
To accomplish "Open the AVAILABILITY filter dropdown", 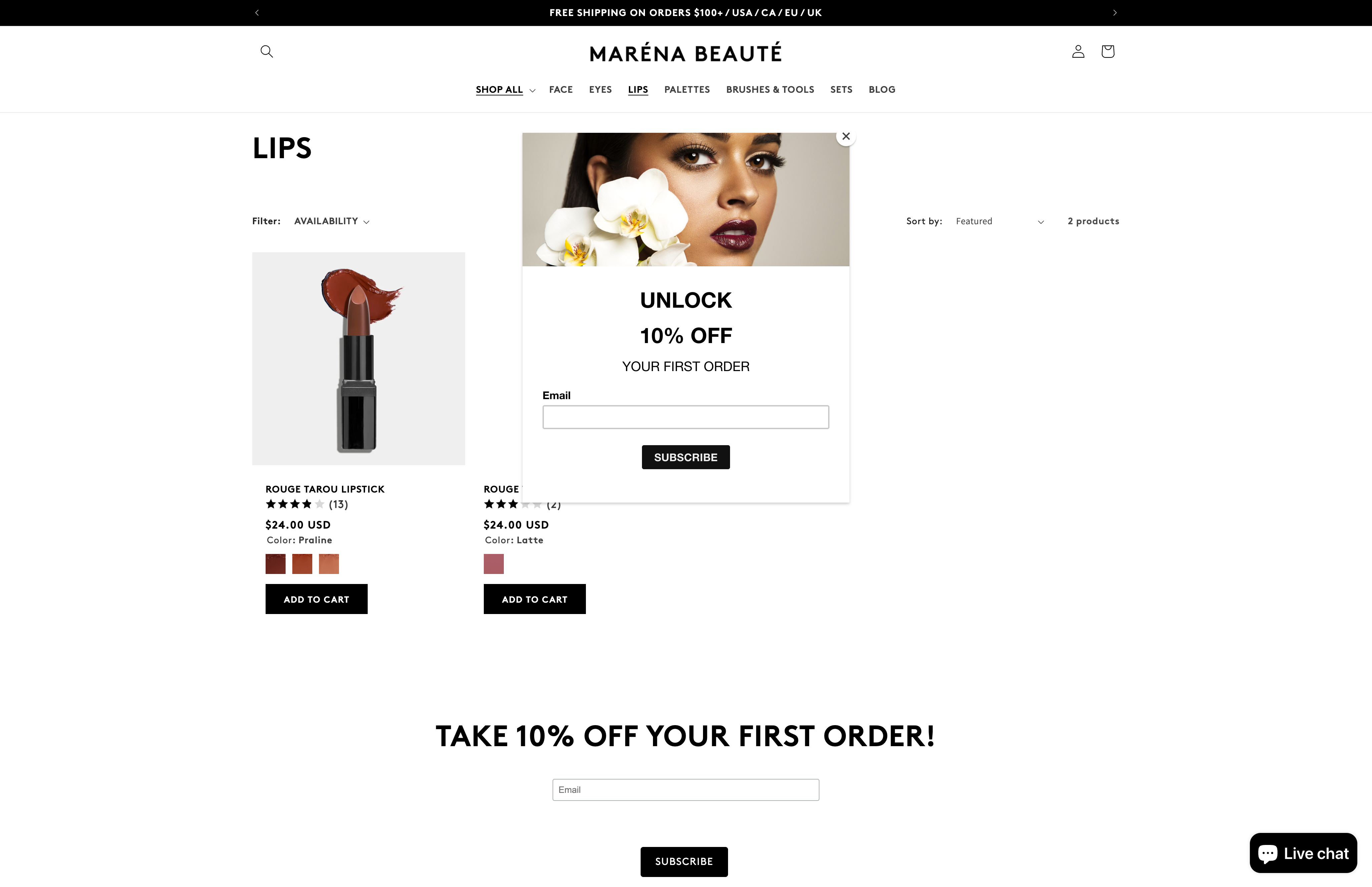I will pyautogui.click(x=332, y=221).
